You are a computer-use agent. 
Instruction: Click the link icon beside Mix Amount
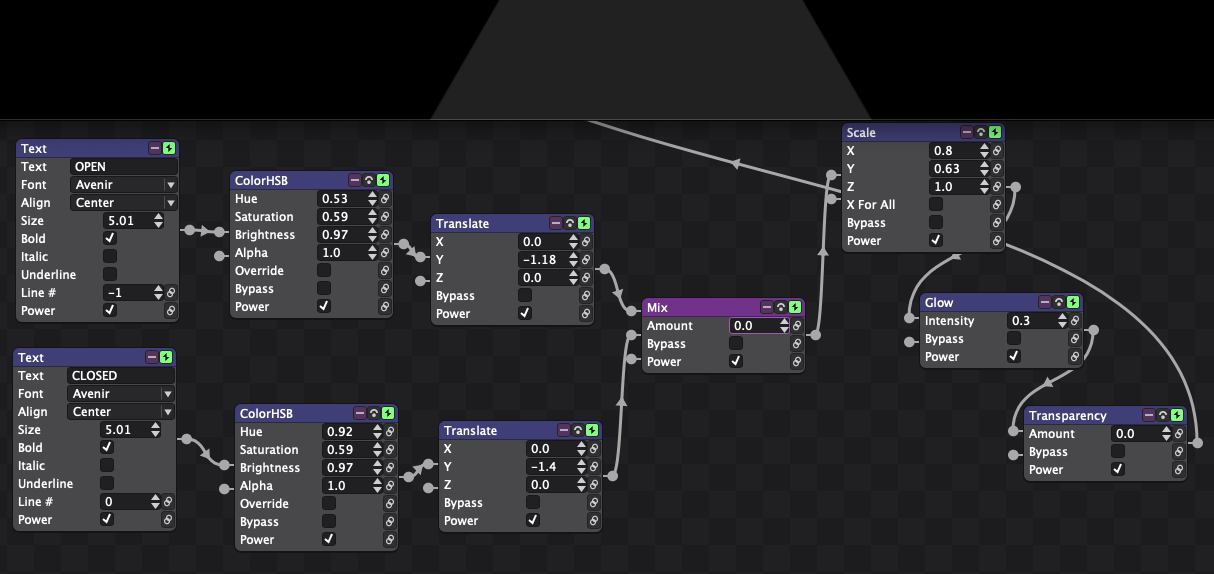[x=796, y=326]
